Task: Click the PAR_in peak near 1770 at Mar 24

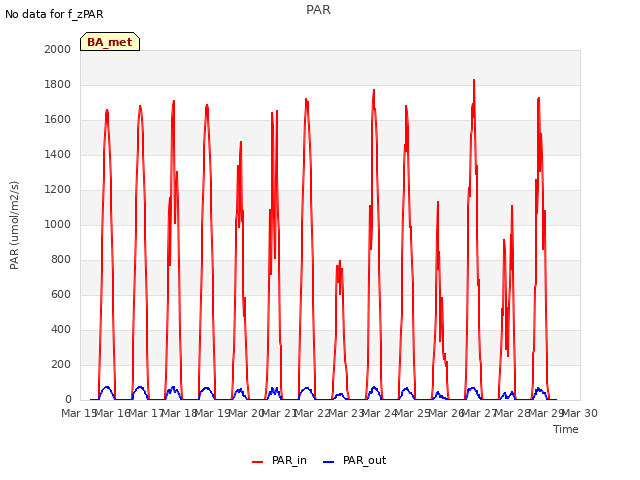Action: point(374,90)
